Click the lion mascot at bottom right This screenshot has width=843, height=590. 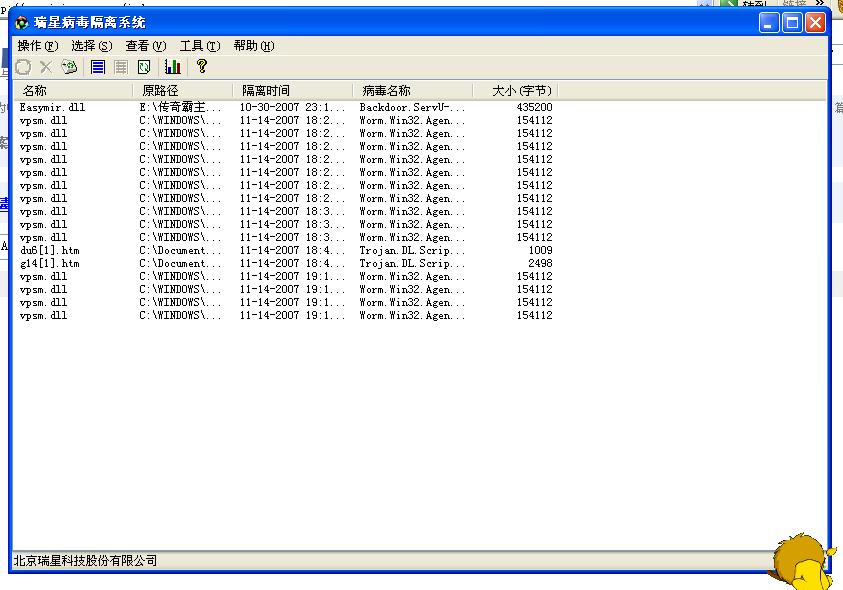(x=803, y=562)
